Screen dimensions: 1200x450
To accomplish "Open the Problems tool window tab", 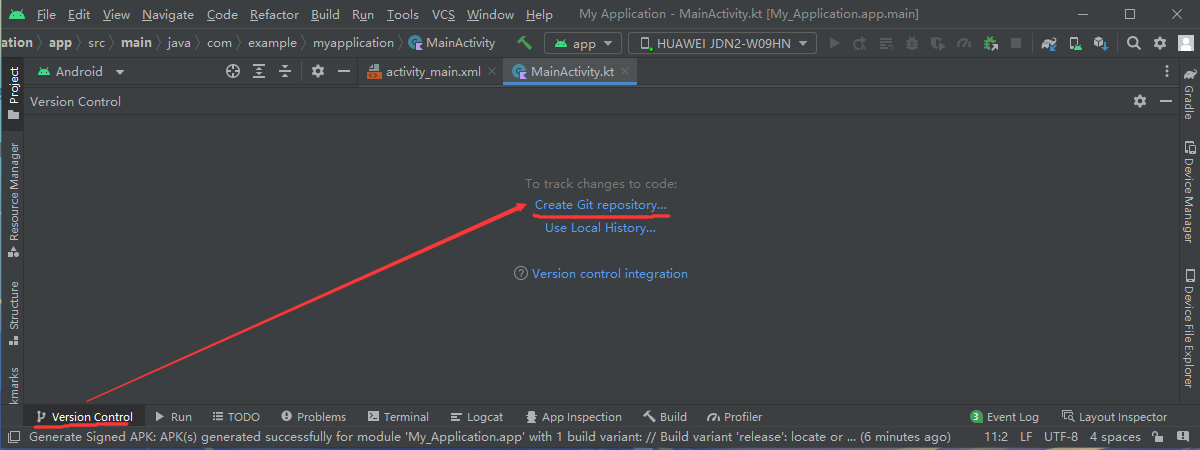I will click(313, 417).
